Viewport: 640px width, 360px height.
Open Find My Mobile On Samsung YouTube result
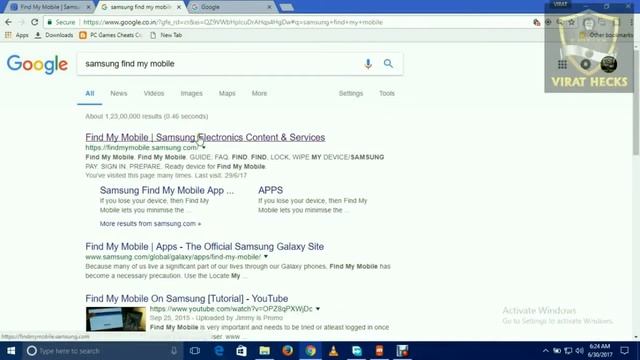click(x=187, y=298)
